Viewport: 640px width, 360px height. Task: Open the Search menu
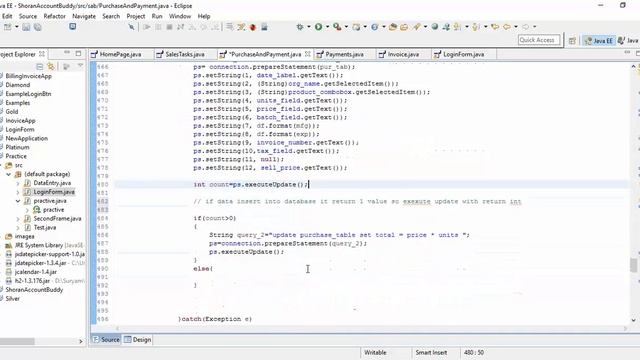[111, 16]
